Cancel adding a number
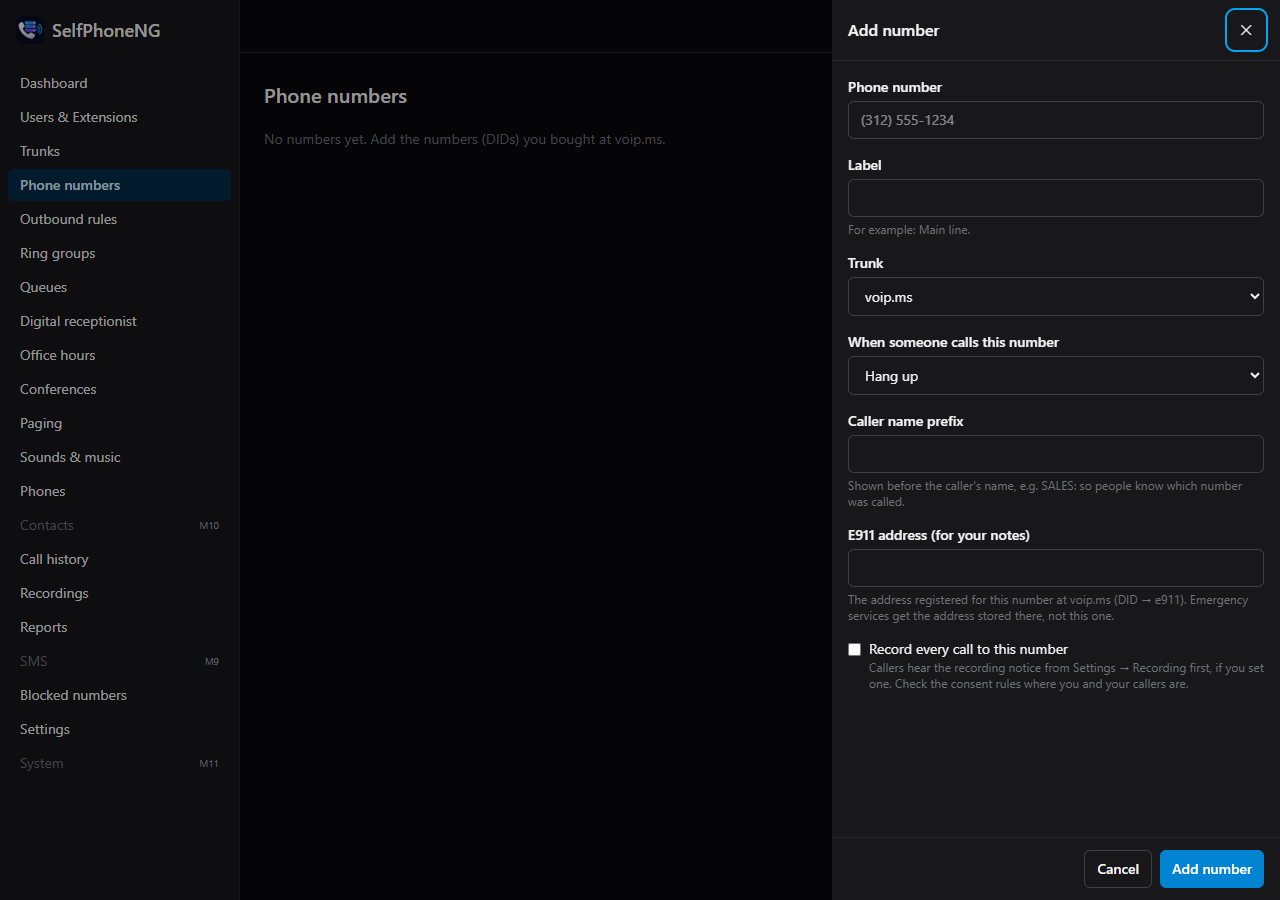The width and height of the screenshot is (1280, 900). [x=1118, y=869]
